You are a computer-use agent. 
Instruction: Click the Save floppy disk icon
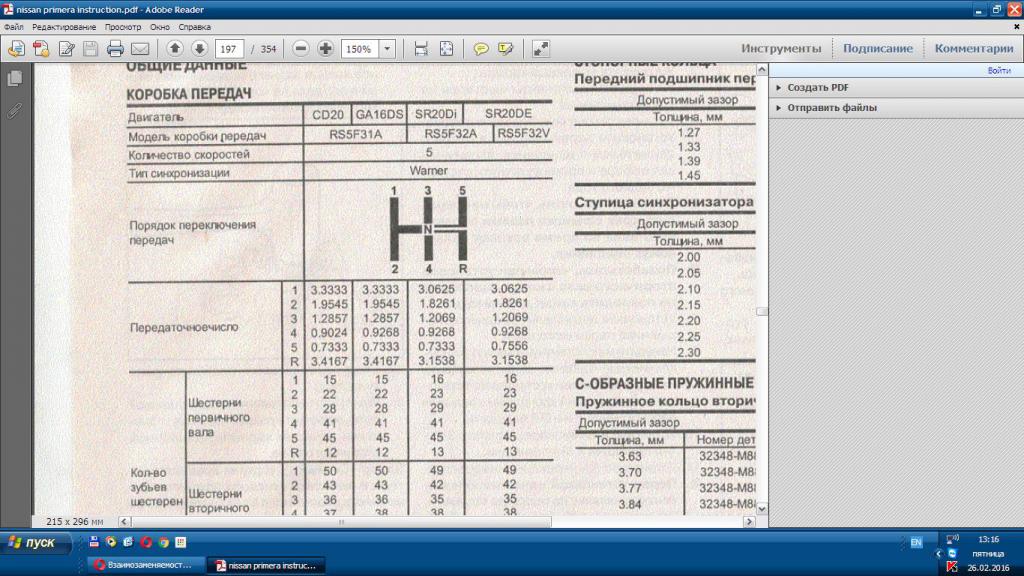pyautogui.click(x=90, y=49)
